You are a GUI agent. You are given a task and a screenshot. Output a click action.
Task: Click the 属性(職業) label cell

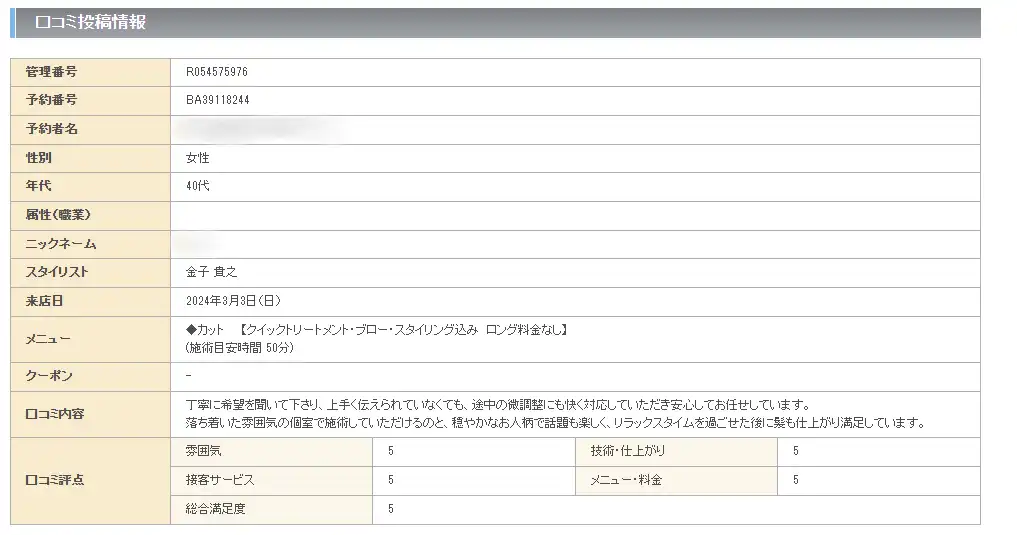coord(90,215)
